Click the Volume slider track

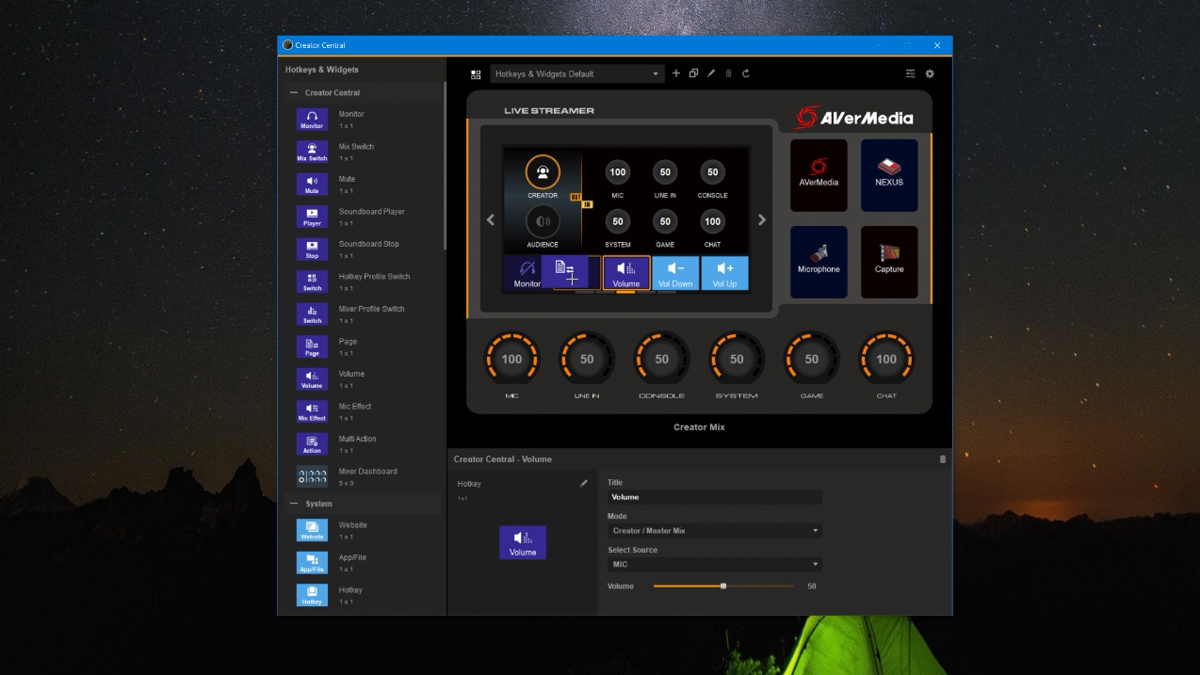[723, 586]
